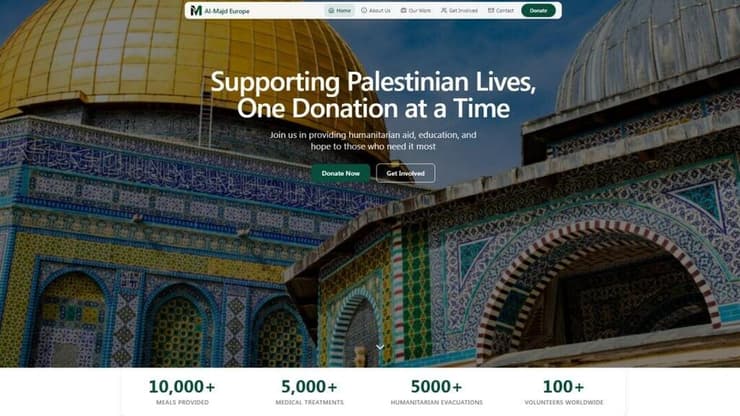
Task: Select the 5,000+ Medical Treatments stat
Action: 310,392
